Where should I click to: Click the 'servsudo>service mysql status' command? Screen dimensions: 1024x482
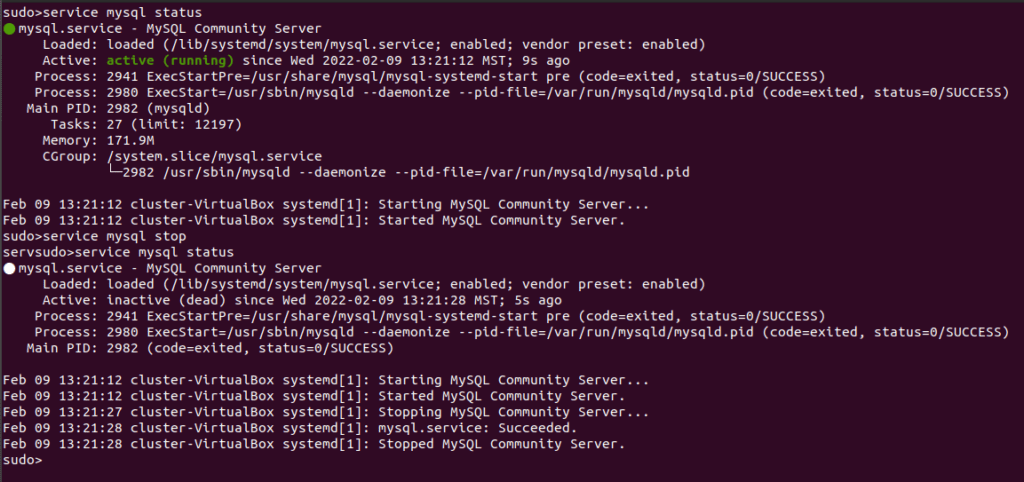(x=119, y=252)
